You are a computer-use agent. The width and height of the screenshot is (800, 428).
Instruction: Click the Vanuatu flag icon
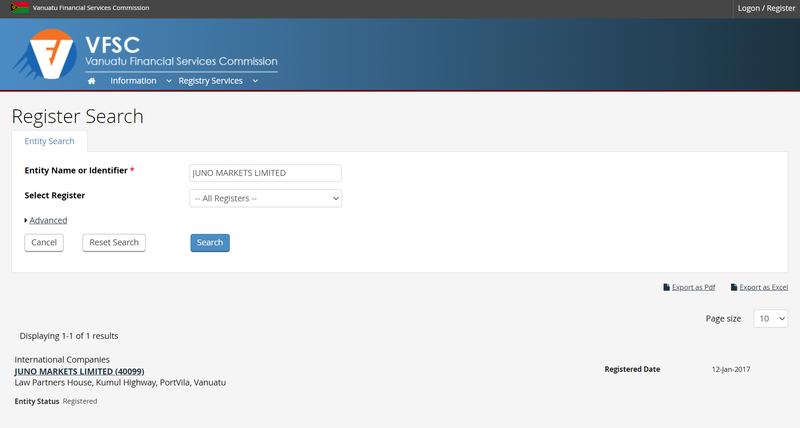(19, 8)
